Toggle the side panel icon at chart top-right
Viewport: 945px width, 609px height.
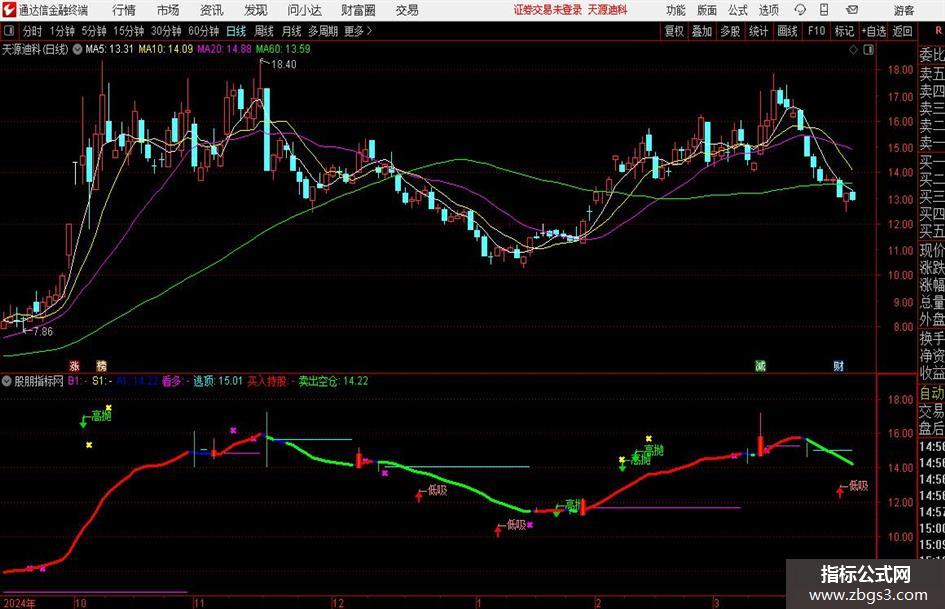(868, 50)
